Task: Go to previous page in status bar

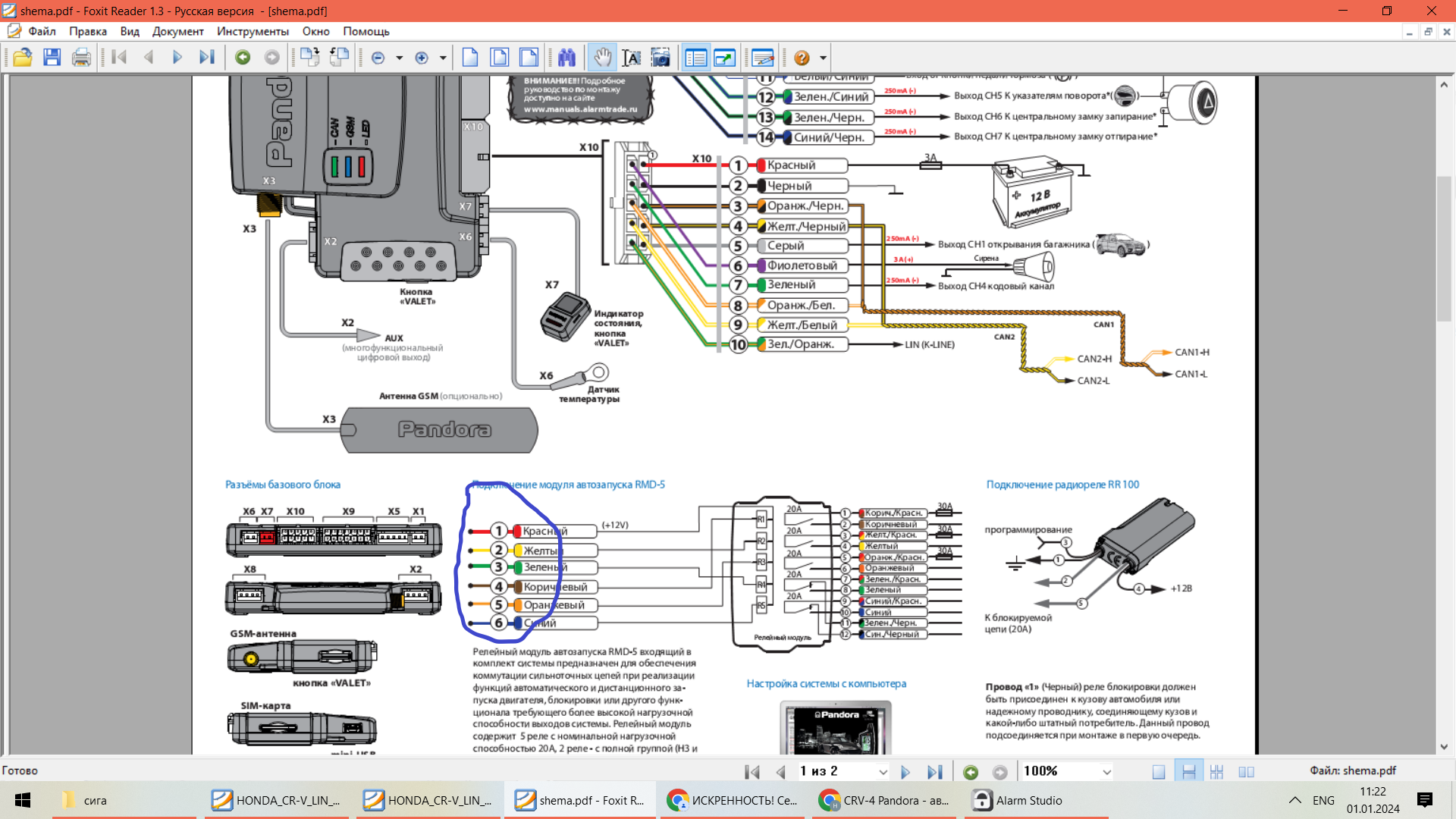Action: coord(781,772)
